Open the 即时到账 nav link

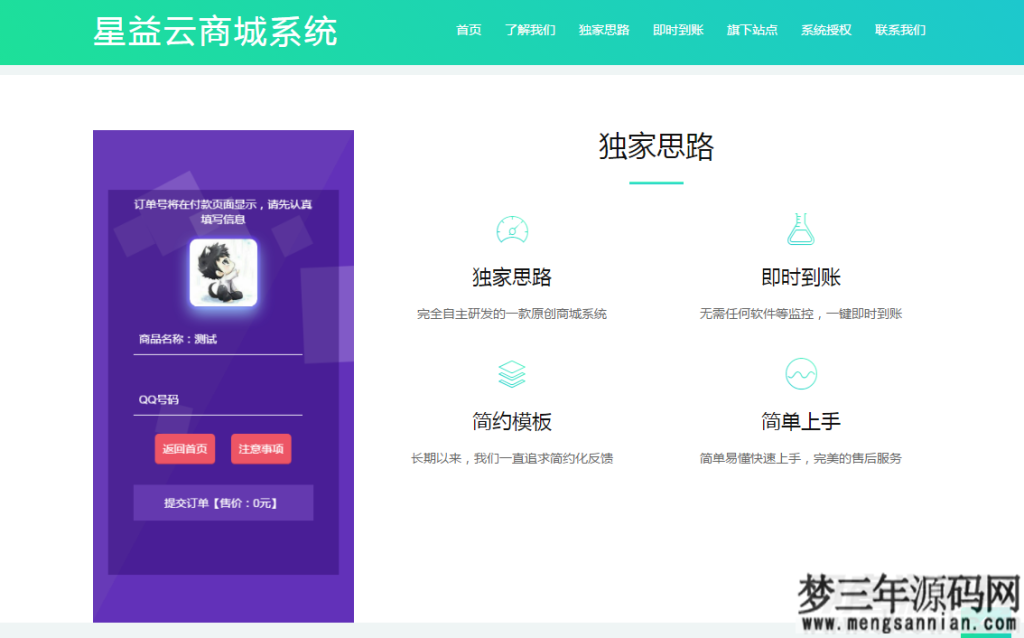click(x=678, y=30)
